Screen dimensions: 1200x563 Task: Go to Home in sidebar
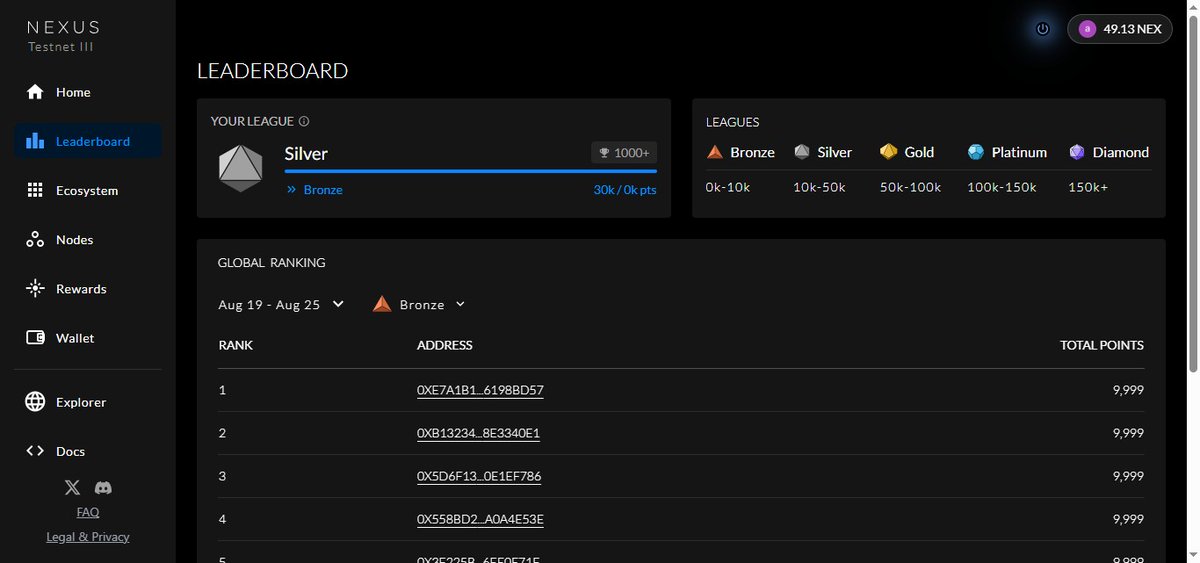coord(88,92)
